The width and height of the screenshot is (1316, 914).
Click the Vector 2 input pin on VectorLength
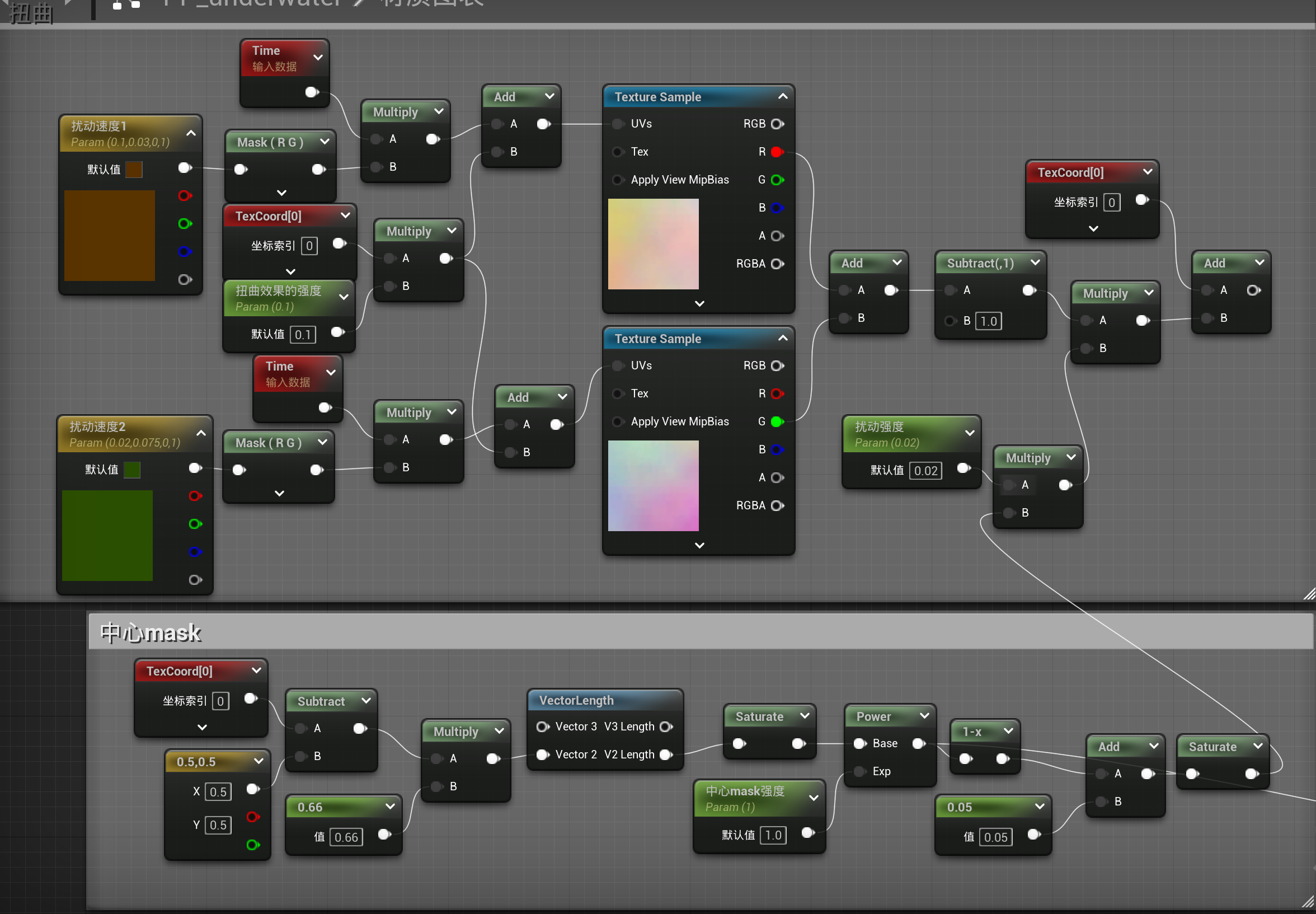click(x=543, y=754)
